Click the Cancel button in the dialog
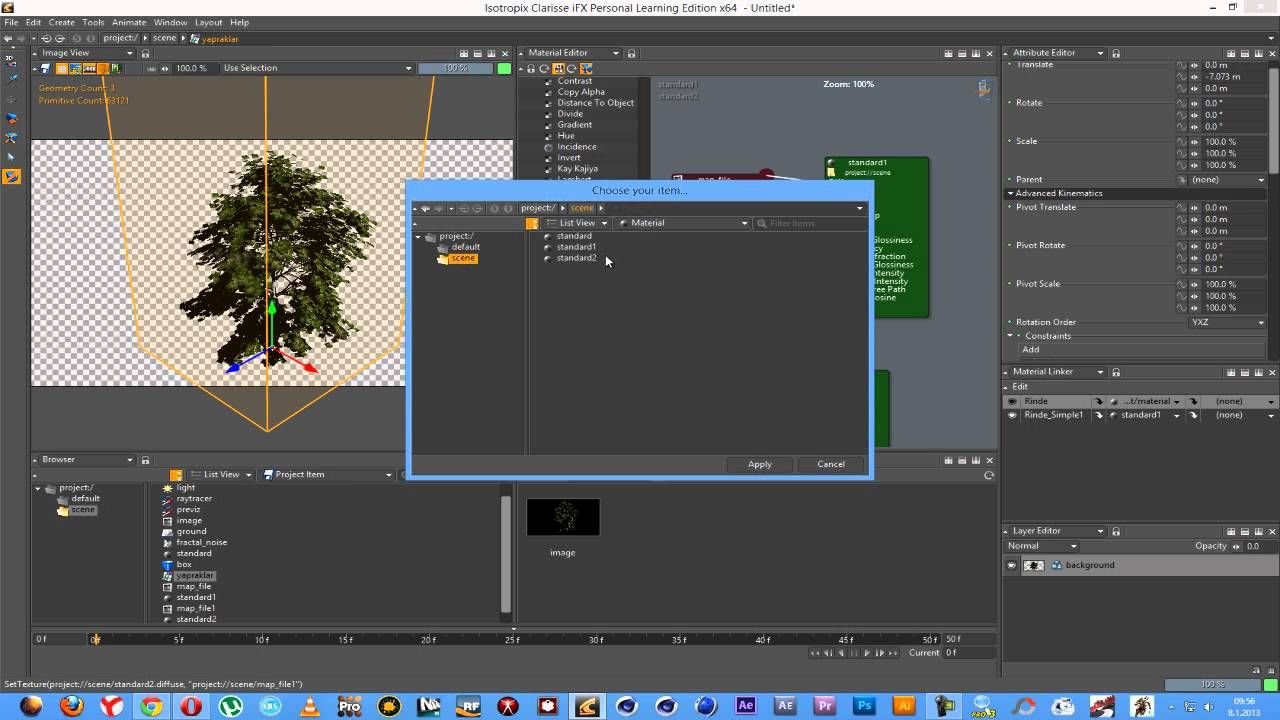The image size is (1280, 720). point(830,464)
